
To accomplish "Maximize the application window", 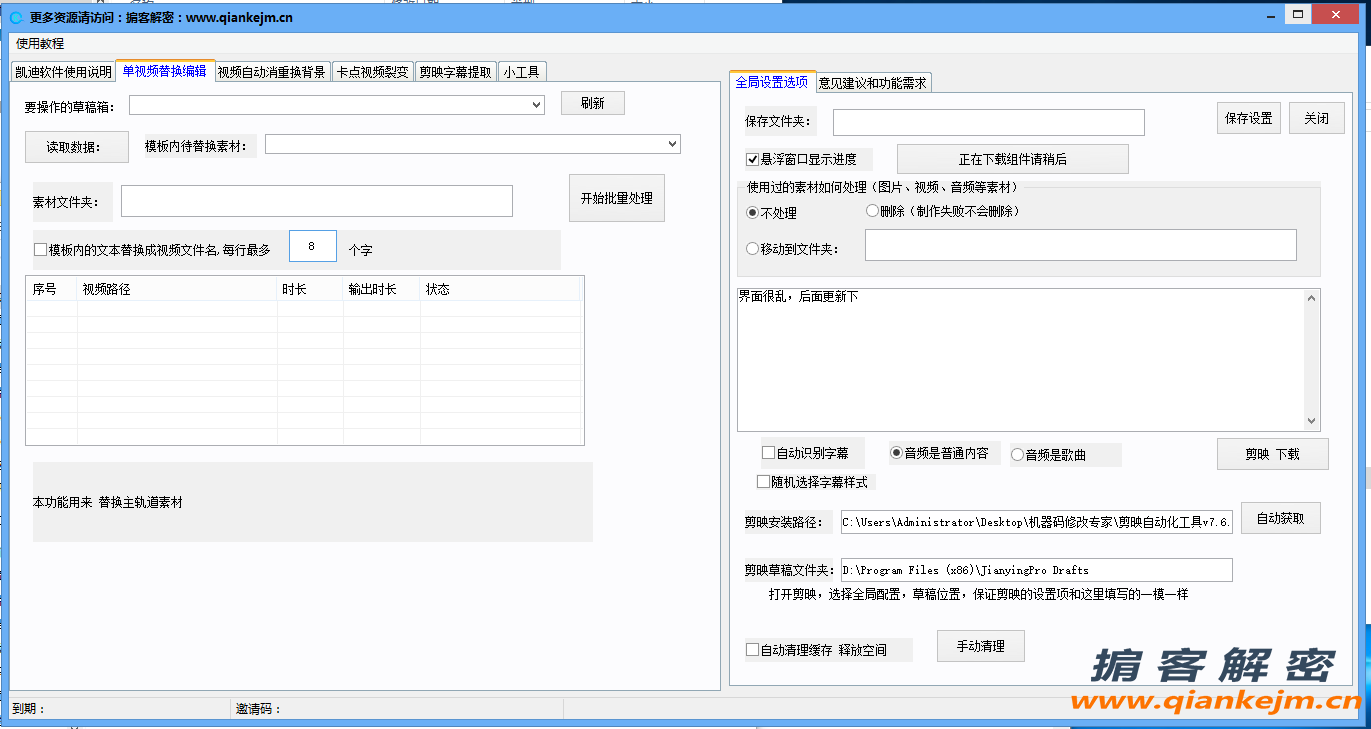I will tap(1298, 15).
